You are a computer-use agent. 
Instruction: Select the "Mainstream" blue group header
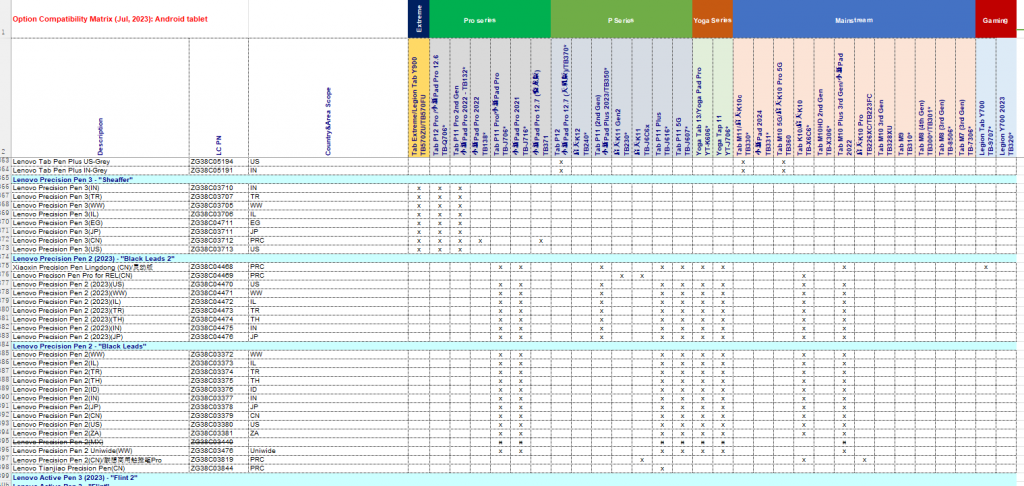(x=854, y=19)
